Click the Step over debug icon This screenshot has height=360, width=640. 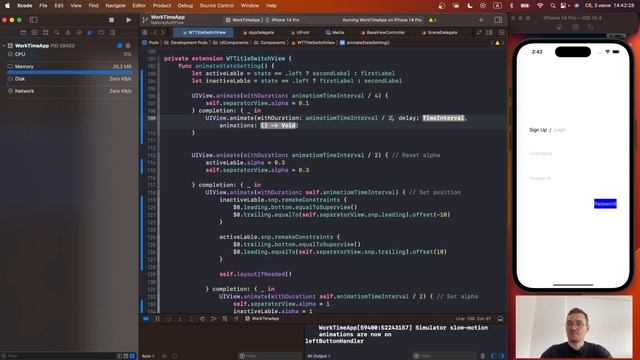tap(169, 318)
